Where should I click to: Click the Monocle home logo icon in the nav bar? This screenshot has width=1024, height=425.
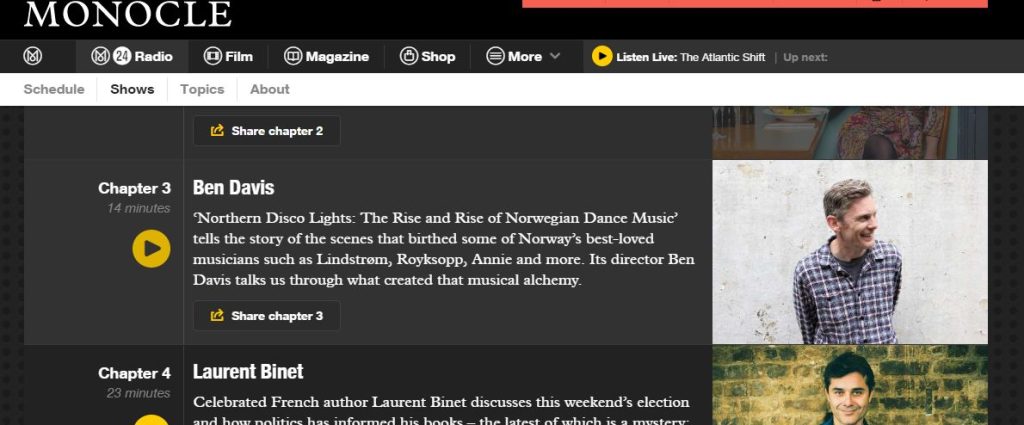[x=33, y=56]
